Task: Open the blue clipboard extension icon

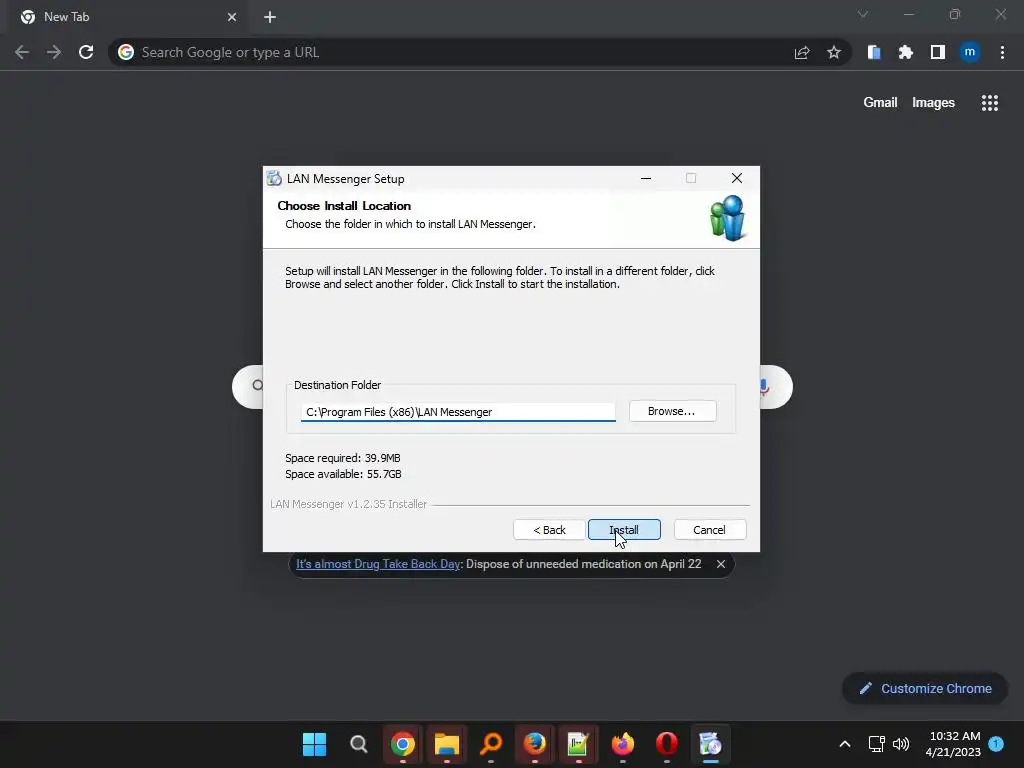Action: pos(874,52)
